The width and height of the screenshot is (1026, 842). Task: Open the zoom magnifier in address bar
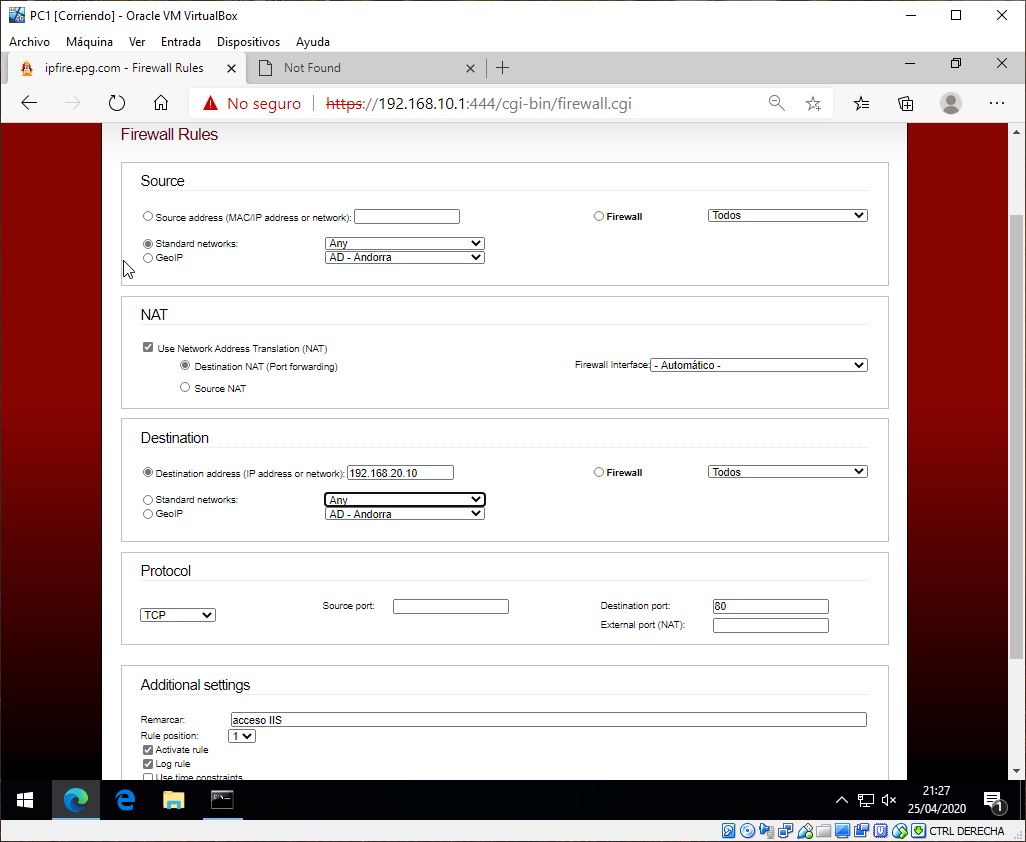point(777,103)
